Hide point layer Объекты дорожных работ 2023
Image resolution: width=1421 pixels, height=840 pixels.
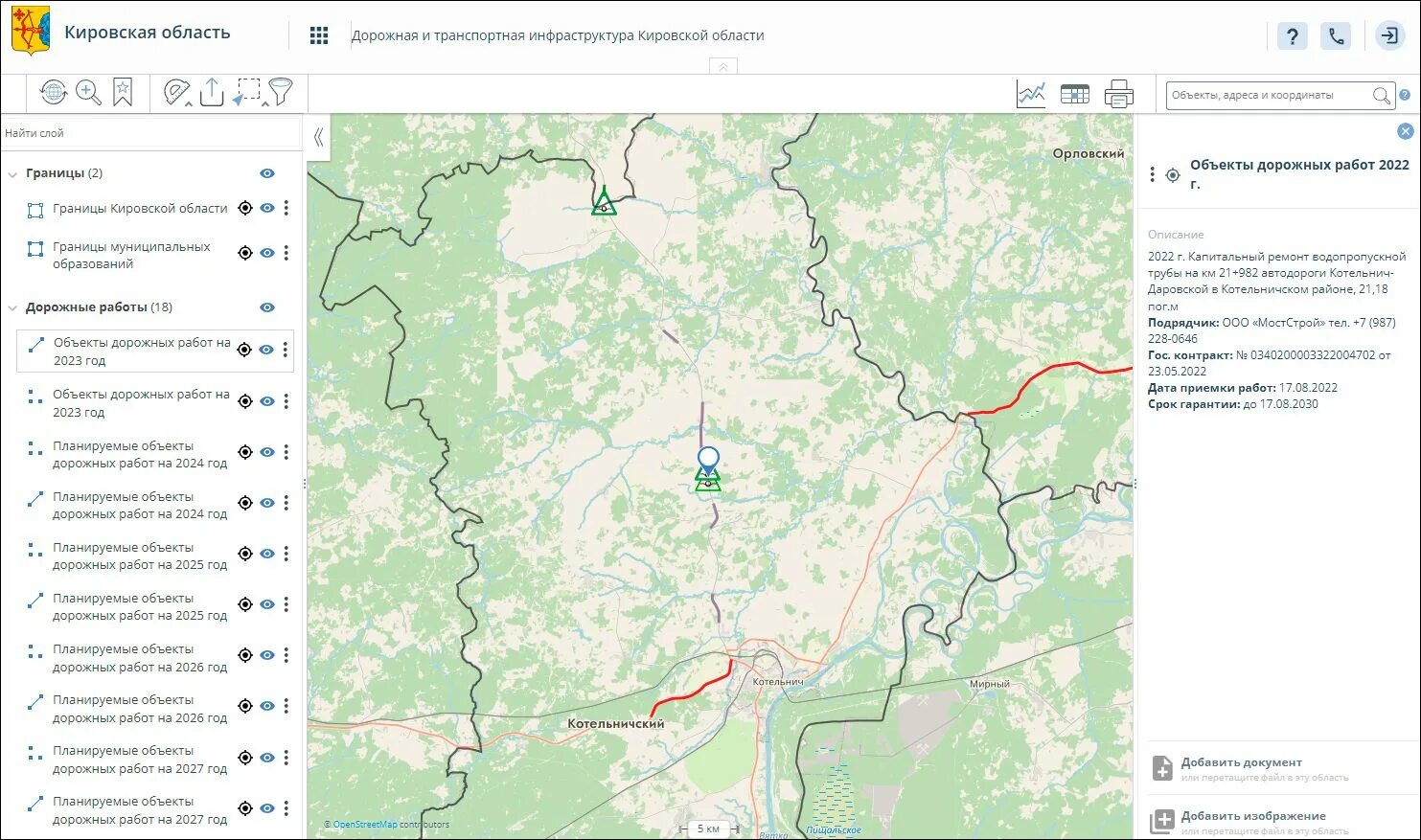(267, 401)
